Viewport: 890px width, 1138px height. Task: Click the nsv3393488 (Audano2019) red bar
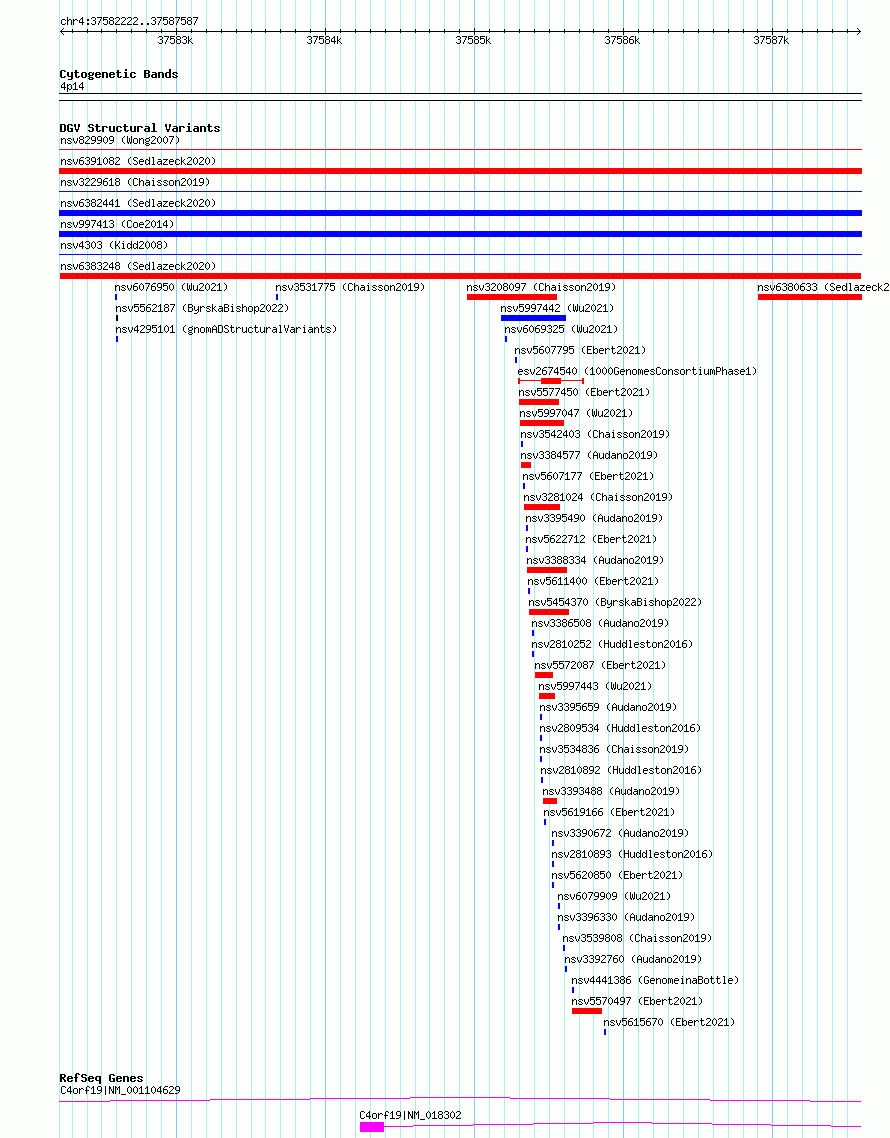[x=550, y=801]
